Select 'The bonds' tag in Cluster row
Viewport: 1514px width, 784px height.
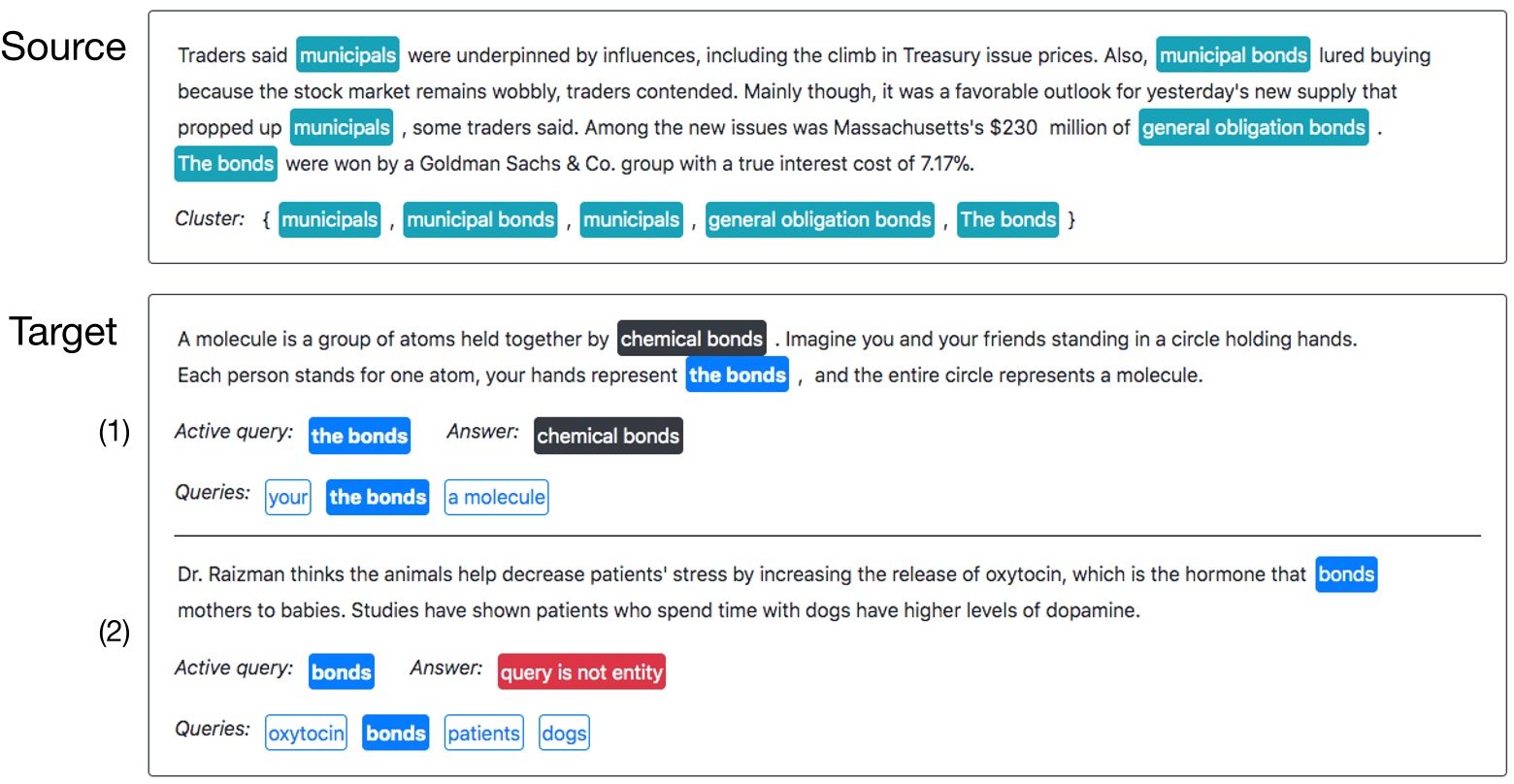pyautogui.click(x=1007, y=220)
